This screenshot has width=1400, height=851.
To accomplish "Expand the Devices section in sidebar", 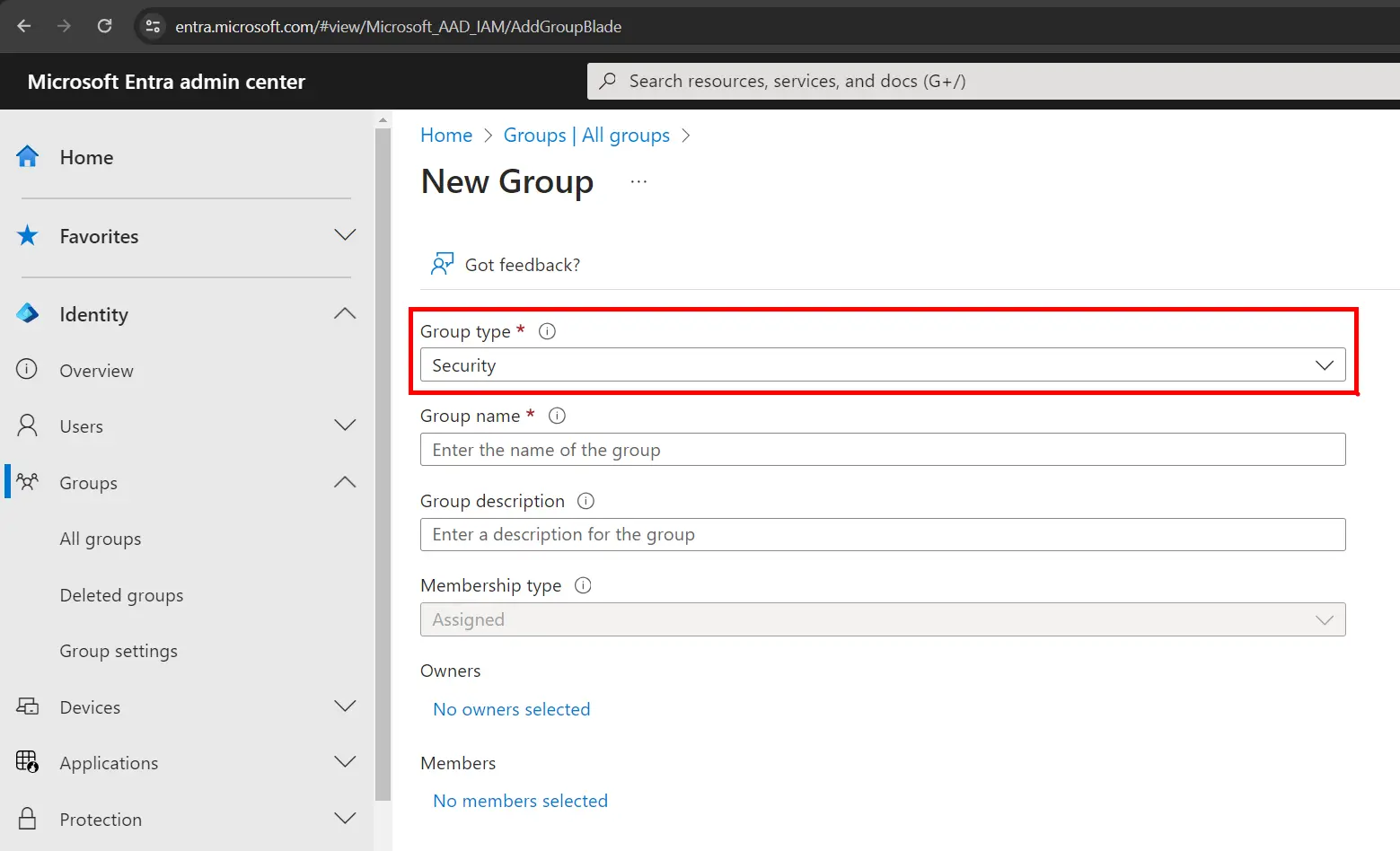I will coord(345,707).
